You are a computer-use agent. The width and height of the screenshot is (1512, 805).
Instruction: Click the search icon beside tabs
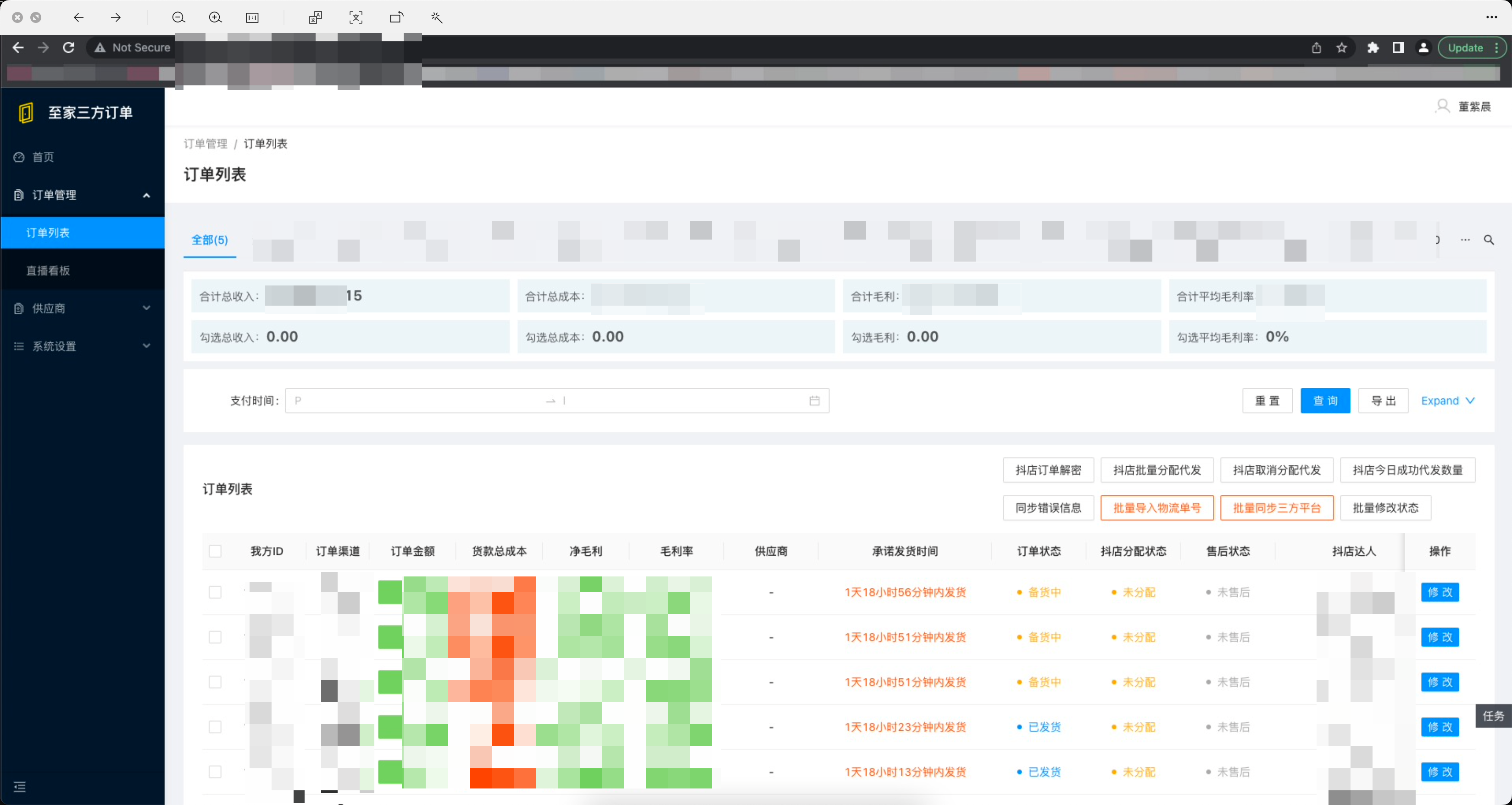pos(1489,240)
